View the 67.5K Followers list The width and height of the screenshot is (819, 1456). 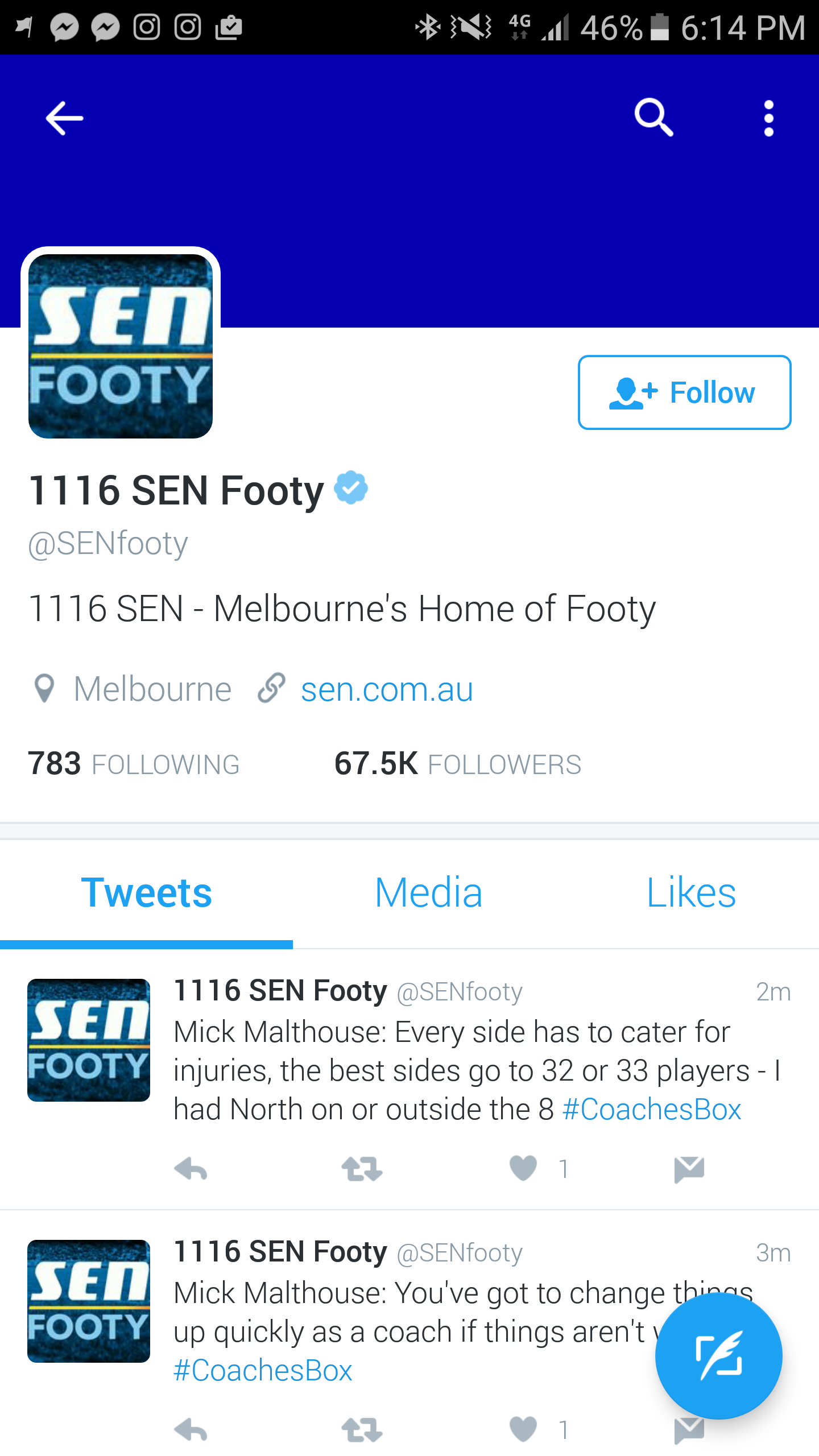pos(458,764)
